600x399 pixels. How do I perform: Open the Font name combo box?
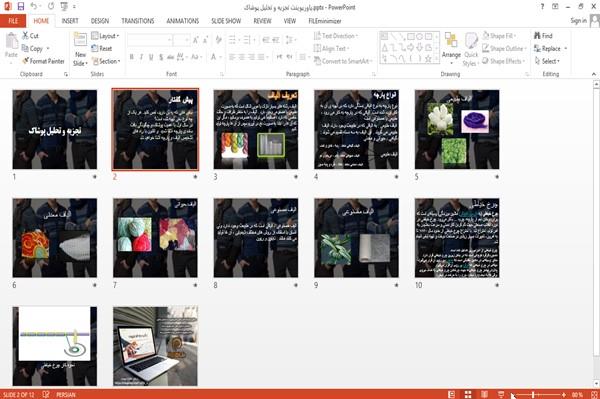point(149,40)
